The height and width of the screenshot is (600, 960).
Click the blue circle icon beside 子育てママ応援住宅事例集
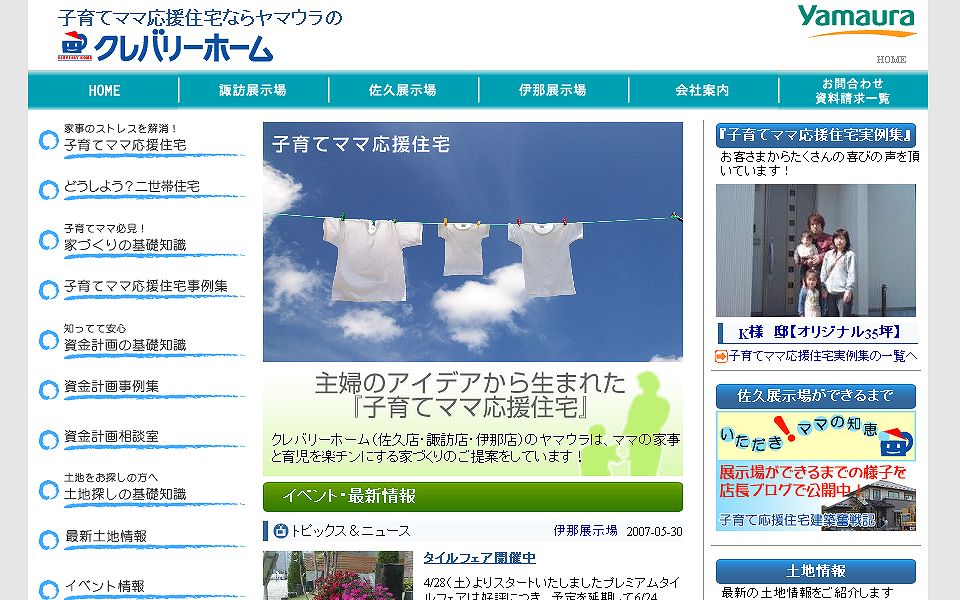(x=48, y=290)
